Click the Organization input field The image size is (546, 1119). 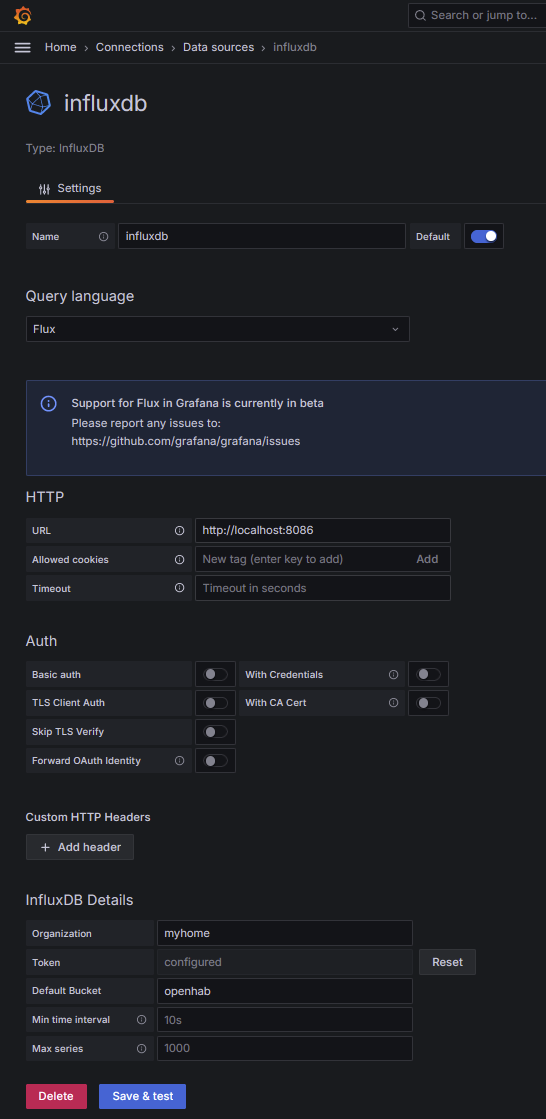[x=285, y=933]
